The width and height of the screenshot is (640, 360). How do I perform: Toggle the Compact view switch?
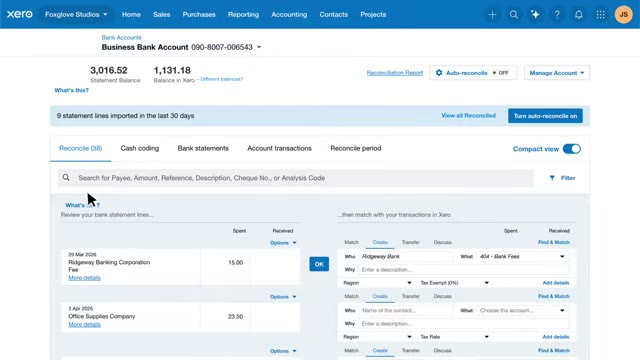[571, 149]
